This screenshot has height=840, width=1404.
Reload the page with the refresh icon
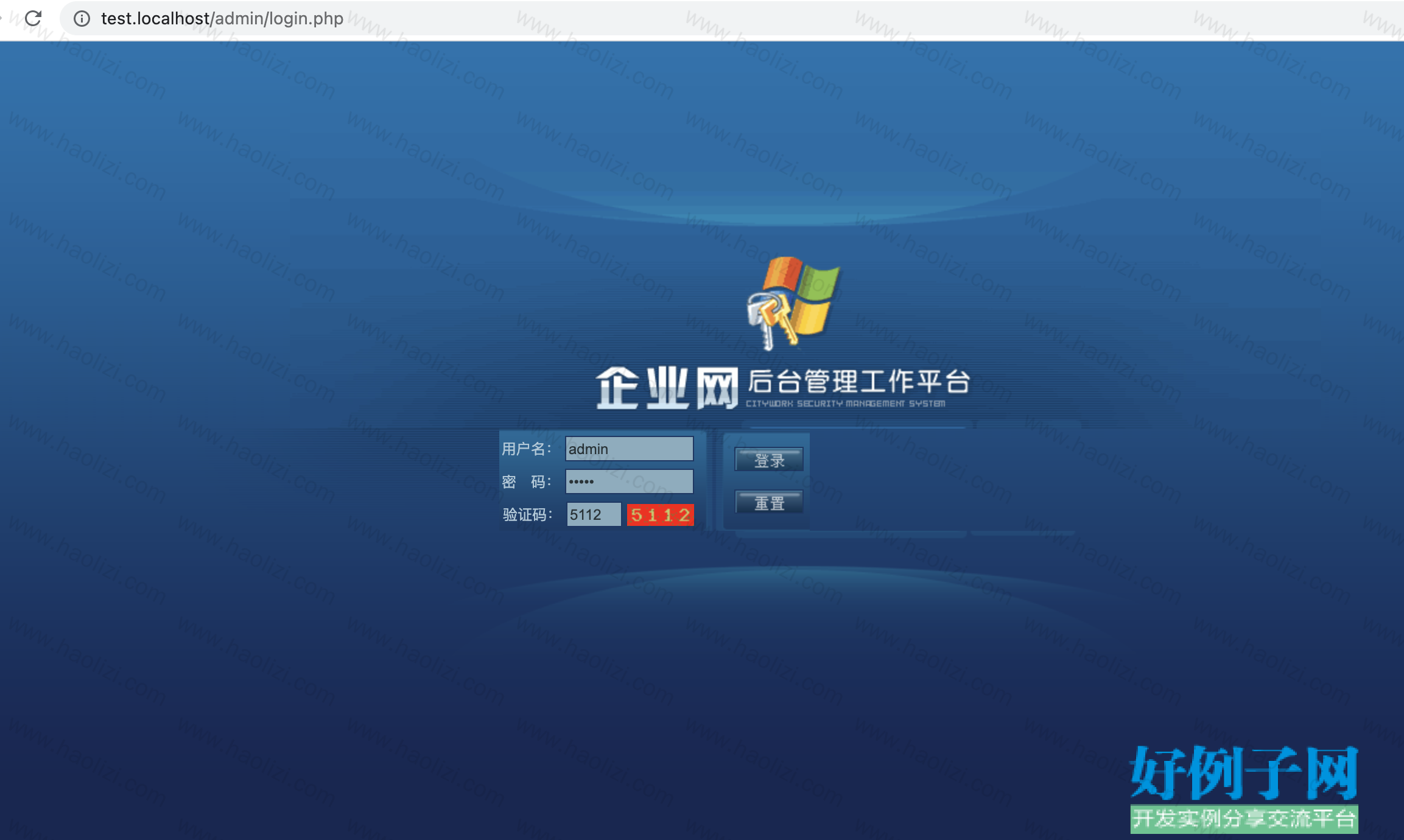[x=33, y=18]
